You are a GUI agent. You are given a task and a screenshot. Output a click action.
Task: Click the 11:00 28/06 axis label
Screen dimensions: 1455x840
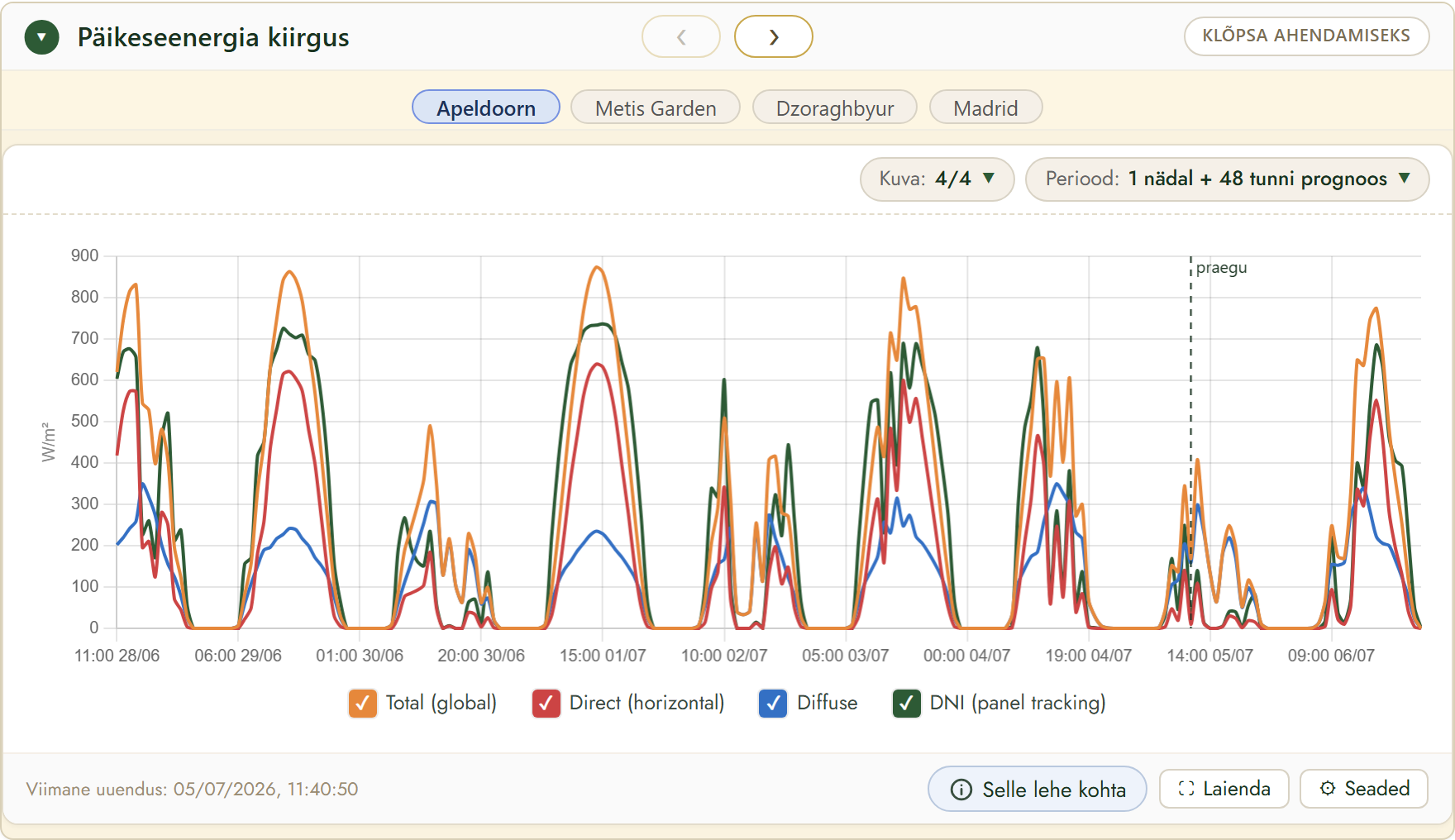click(x=117, y=656)
